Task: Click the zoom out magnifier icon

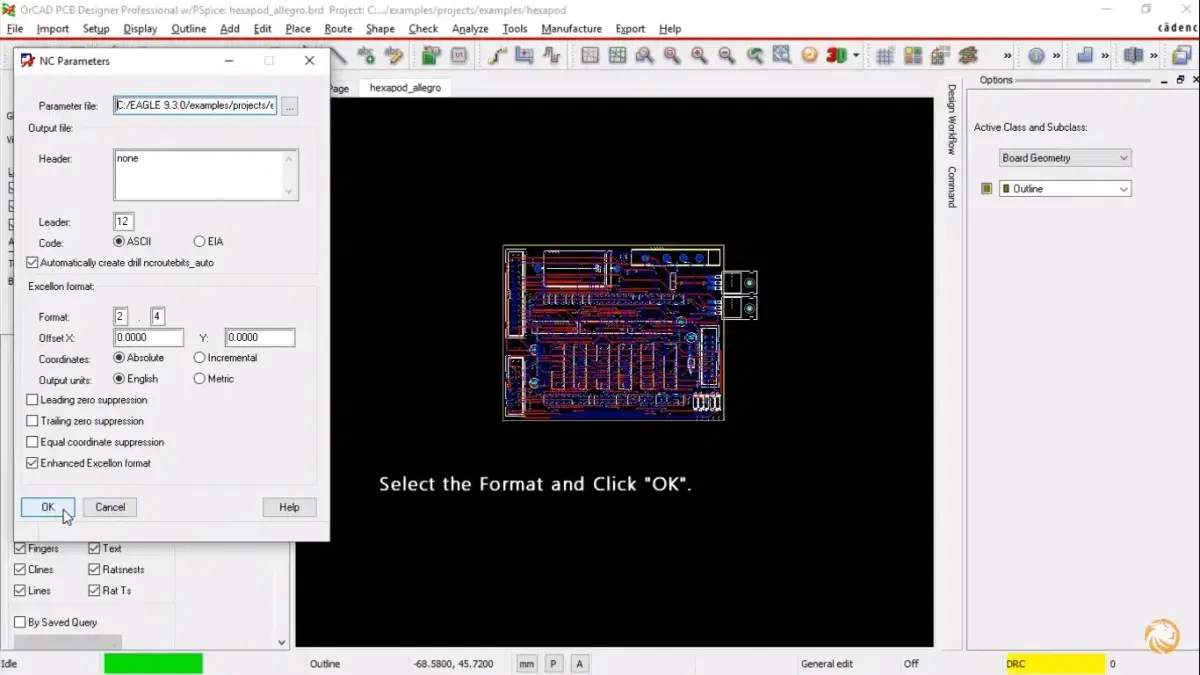Action: [x=727, y=56]
